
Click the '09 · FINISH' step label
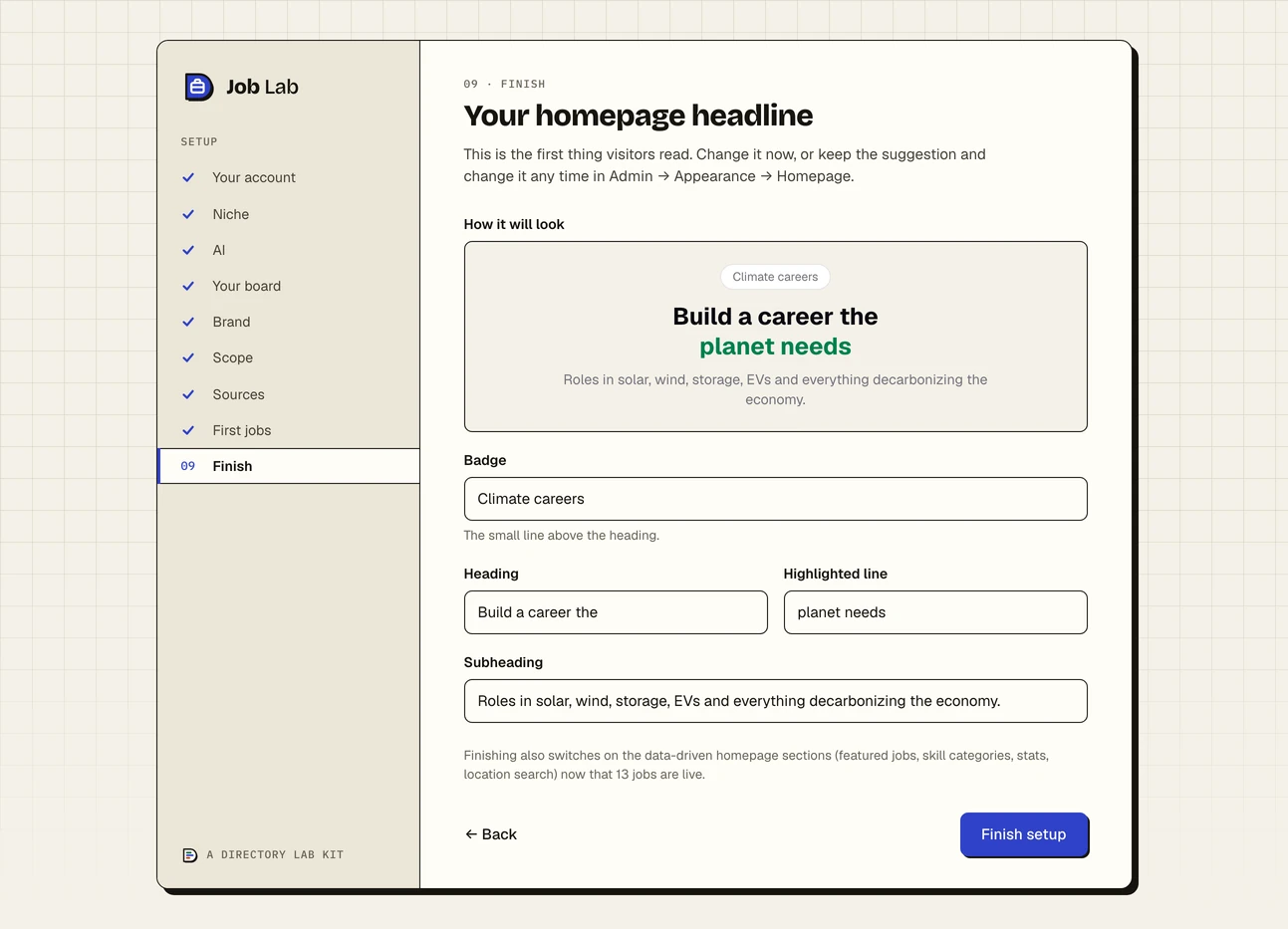(x=505, y=85)
